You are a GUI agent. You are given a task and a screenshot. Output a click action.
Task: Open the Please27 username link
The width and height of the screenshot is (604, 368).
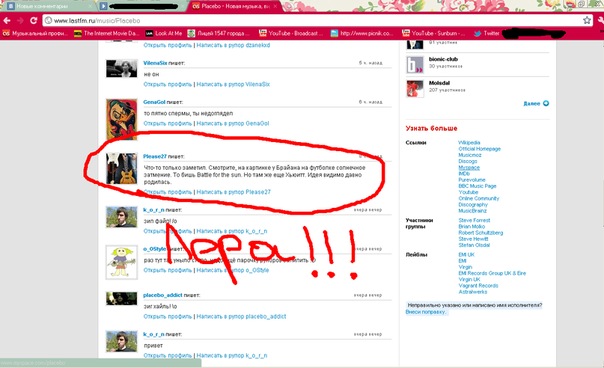[x=154, y=156]
